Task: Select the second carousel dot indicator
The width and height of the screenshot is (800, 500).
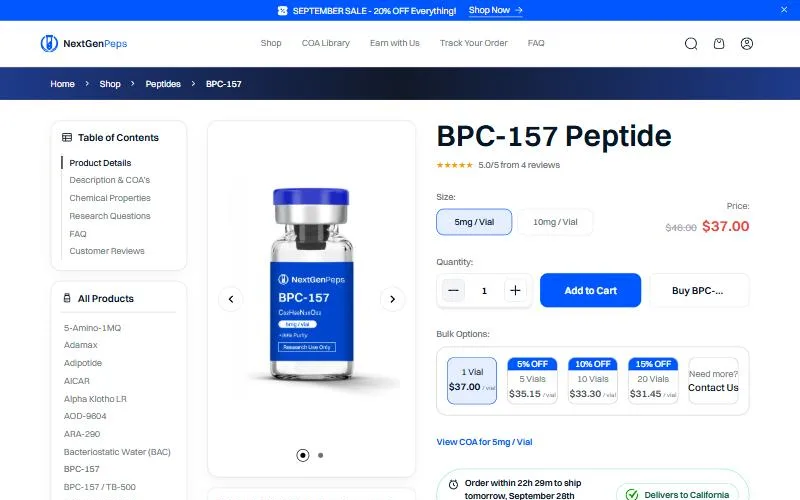Action: [x=320, y=455]
